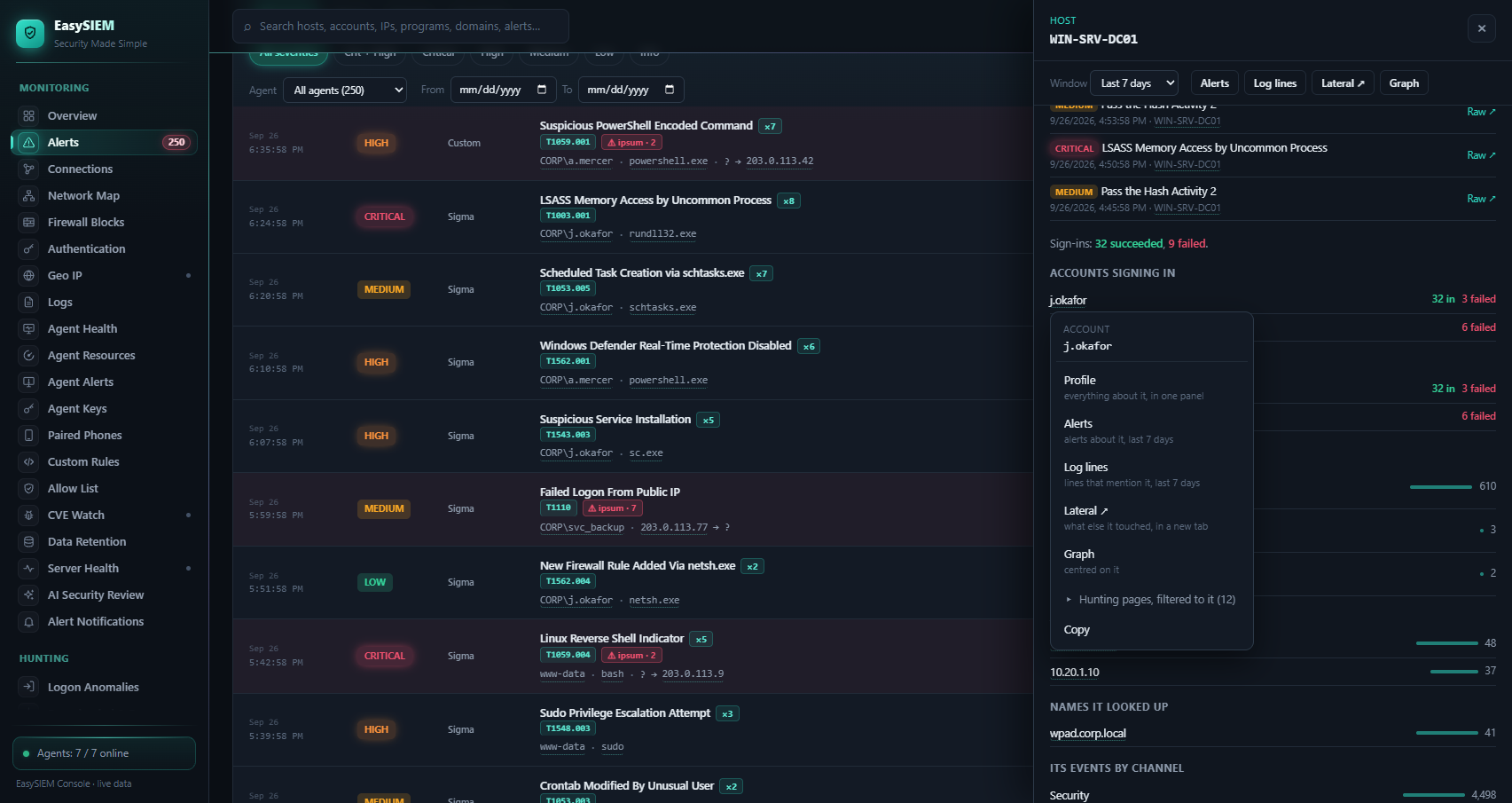
Task: Open the AI Security Review sparkle icon
Action: pyautogui.click(x=29, y=595)
